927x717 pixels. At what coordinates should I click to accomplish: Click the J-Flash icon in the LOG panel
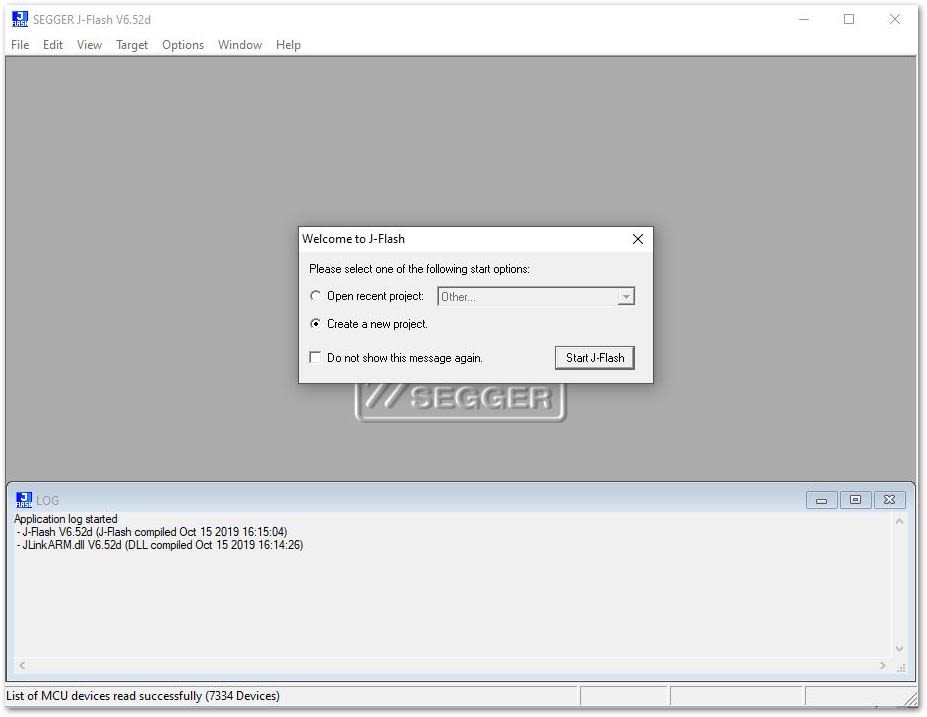pos(24,499)
